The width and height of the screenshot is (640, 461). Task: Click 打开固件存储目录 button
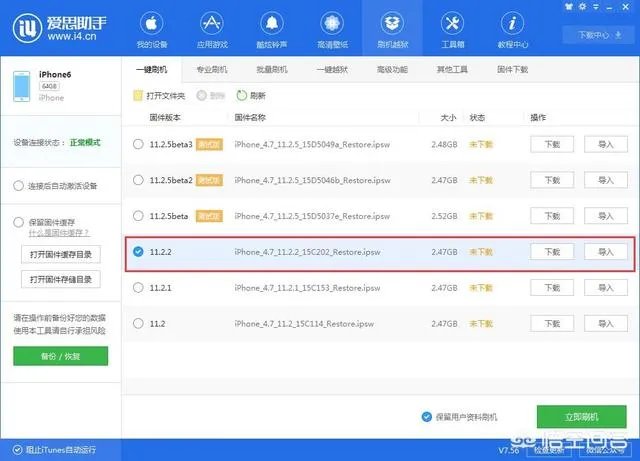coord(61,280)
